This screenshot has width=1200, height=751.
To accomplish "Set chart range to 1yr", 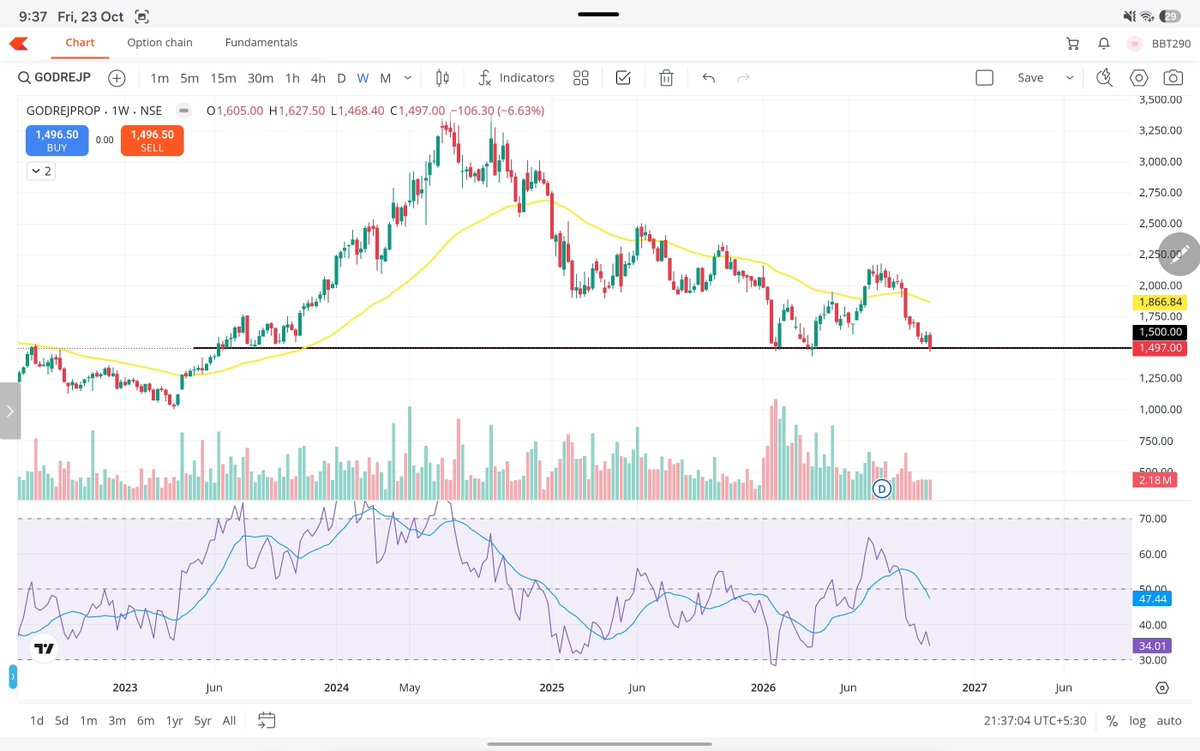I will click(175, 721).
